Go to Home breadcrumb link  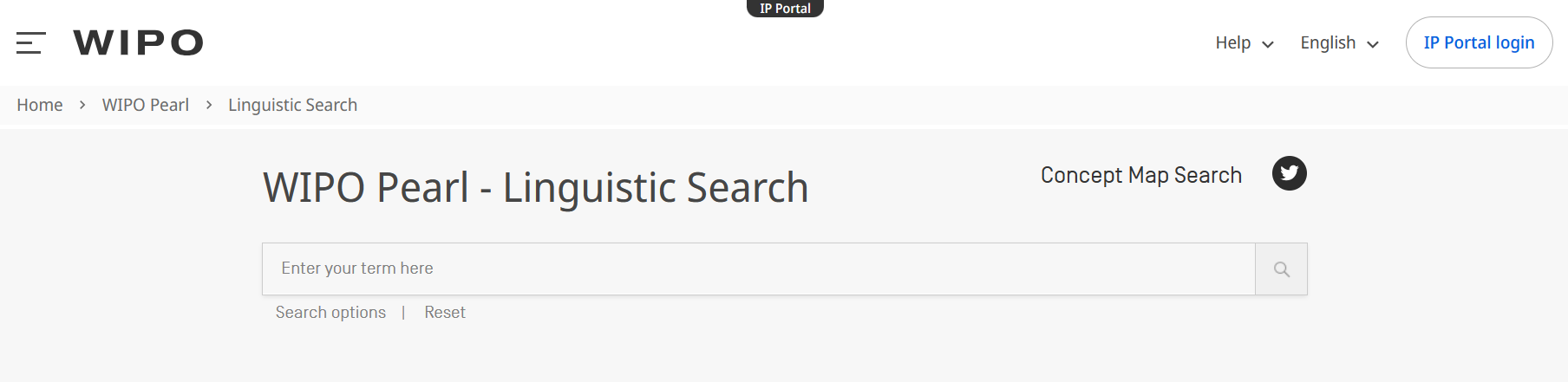[x=40, y=105]
